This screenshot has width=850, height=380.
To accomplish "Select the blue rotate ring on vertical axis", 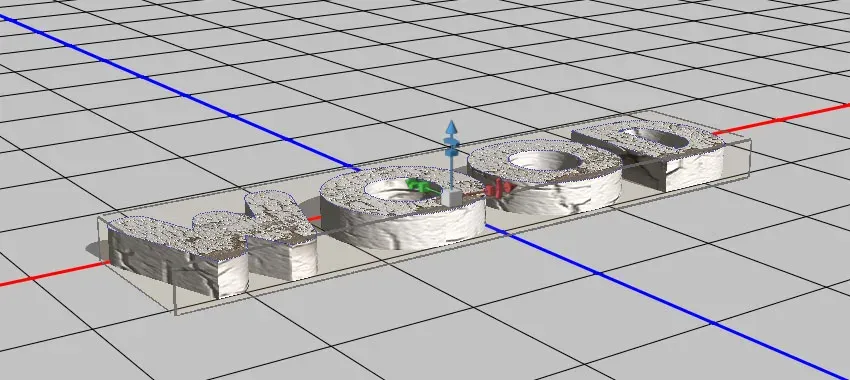I will pyautogui.click(x=452, y=143).
